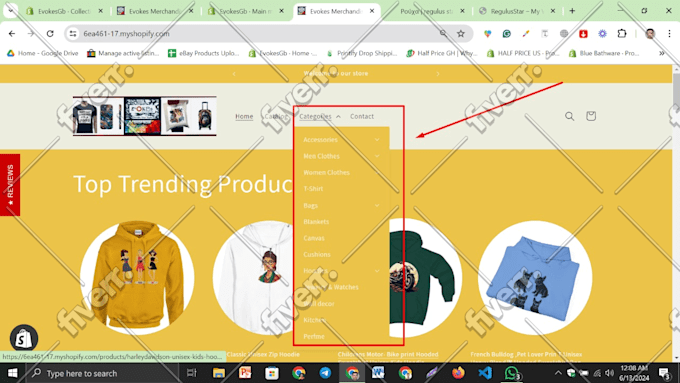
Task: Click the Grammarly extension icon
Action: tap(507, 33)
